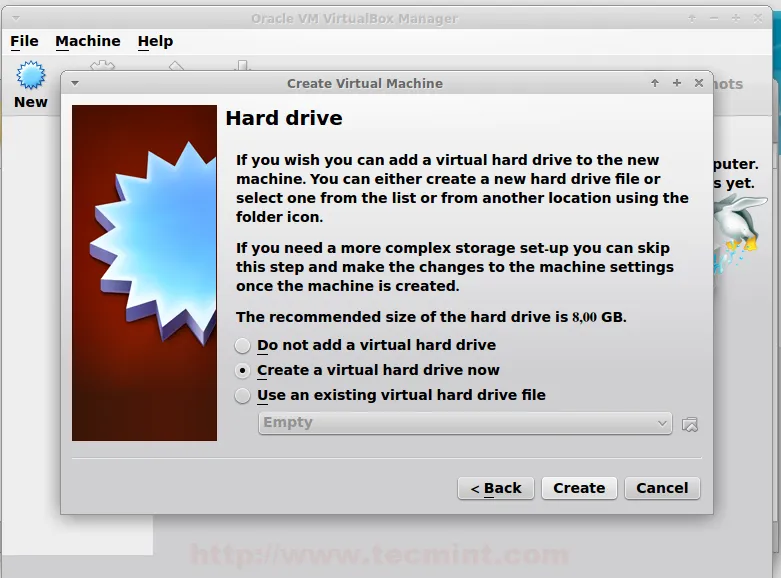Image resolution: width=781 pixels, height=578 pixels.
Task: Maximize the Create Virtual Machine dialog
Action: point(677,83)
